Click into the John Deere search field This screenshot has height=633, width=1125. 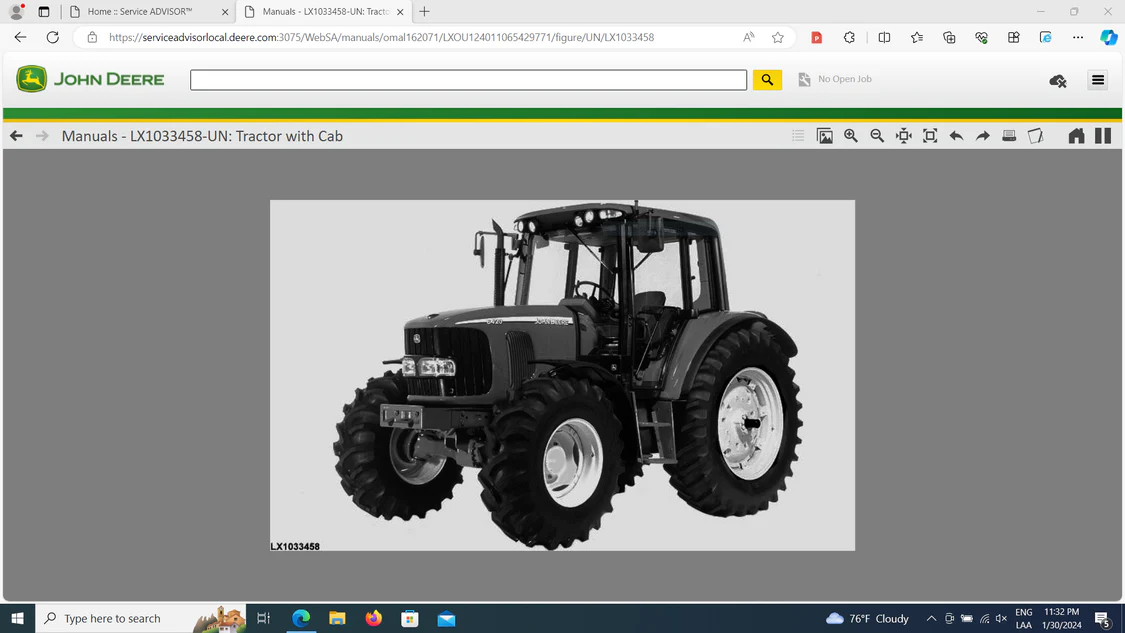click(x=468, y=80)
